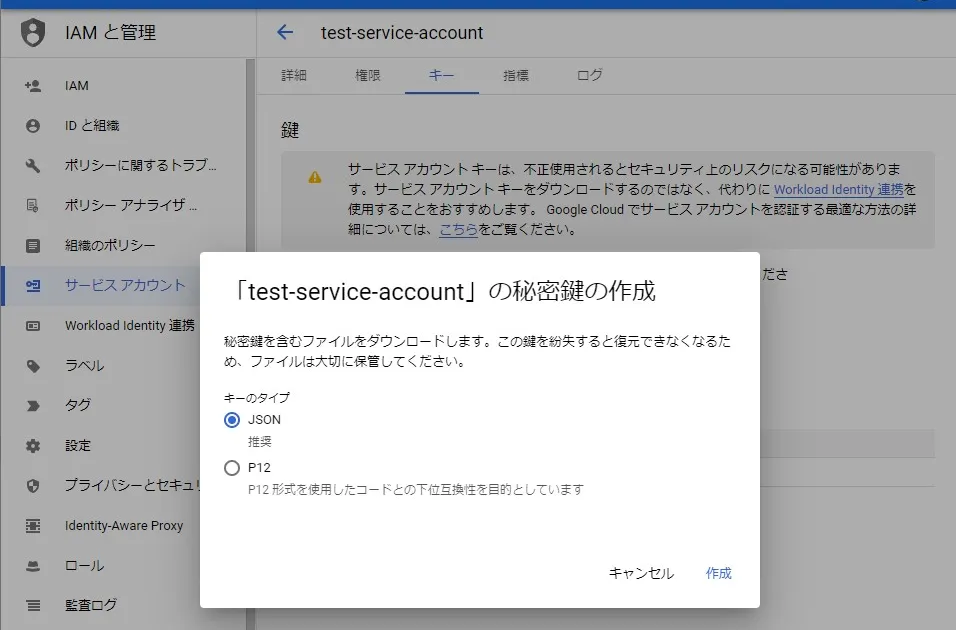This screenshot has height=630, width=956.
Task: Click the back arrow beside test-service-account
Action: (x=285, y=32)
